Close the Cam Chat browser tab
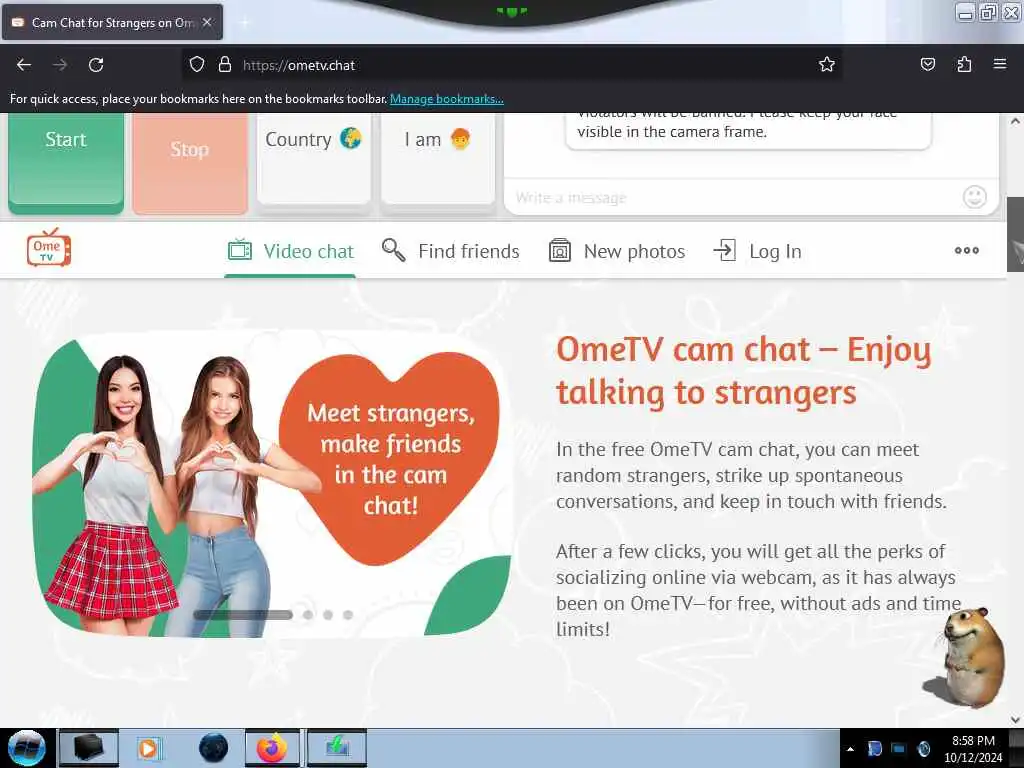 (x=207, y=22)
